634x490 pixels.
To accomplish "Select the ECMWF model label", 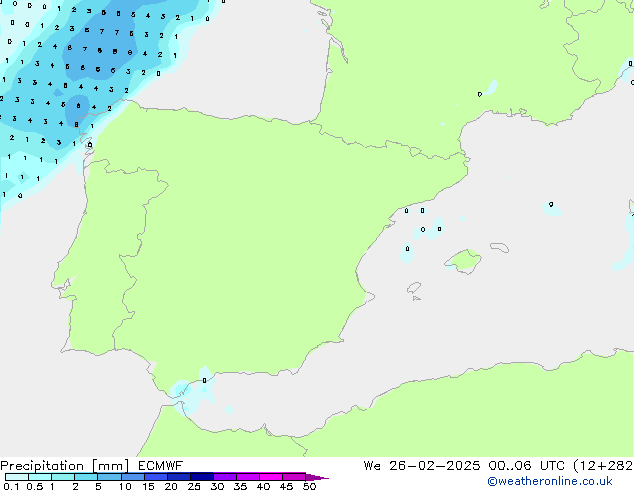I will tap(161, 466).
